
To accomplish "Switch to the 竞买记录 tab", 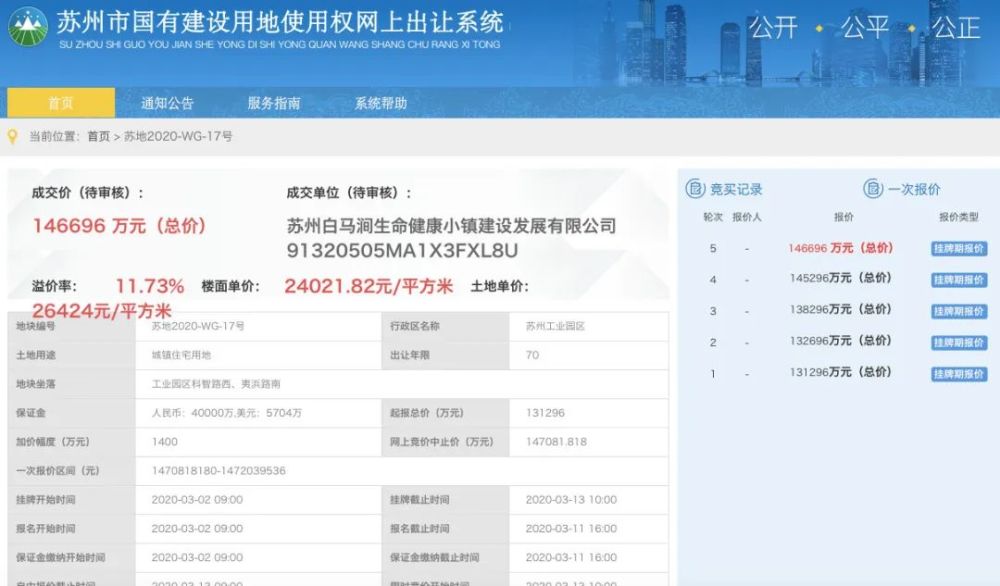I will click(x=736, y=189).
